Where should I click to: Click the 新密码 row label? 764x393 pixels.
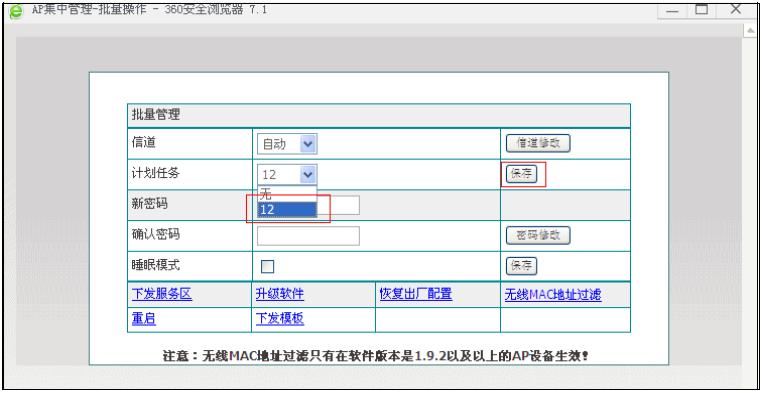pyautogui.click(x=150, y=204)
